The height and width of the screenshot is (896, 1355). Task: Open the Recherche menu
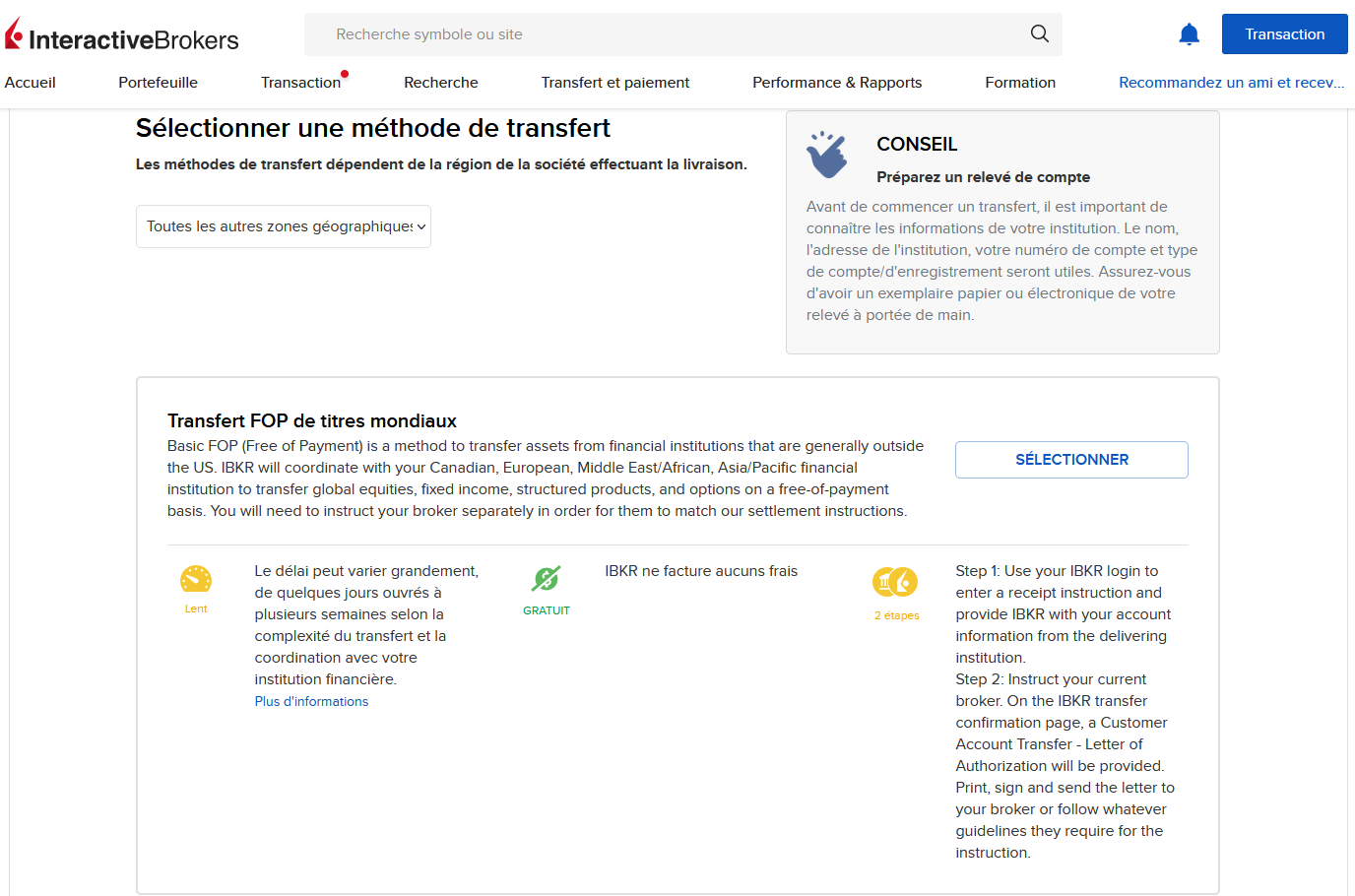click(x=441, y=83)
